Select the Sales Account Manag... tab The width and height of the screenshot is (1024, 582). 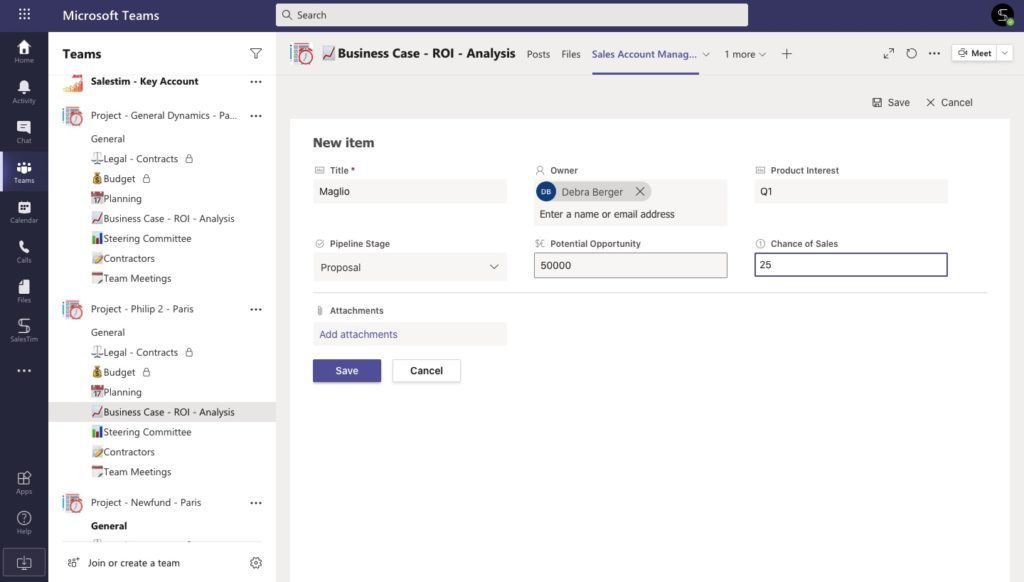[644, 54]
